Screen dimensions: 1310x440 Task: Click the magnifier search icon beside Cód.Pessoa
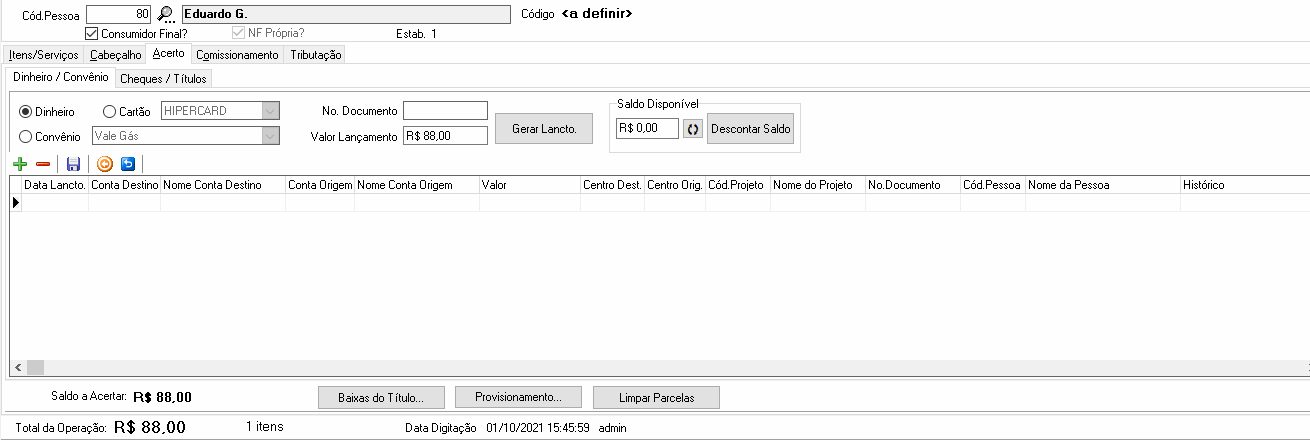pos(167,15)
